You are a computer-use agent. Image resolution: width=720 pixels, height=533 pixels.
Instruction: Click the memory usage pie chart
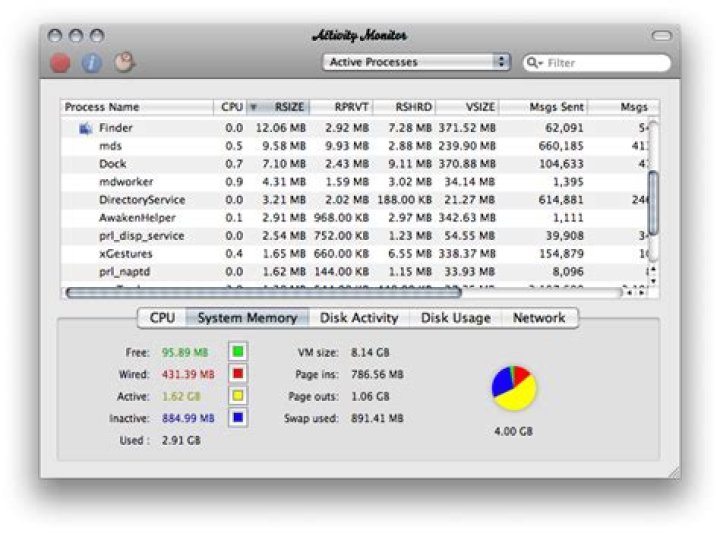514,388
